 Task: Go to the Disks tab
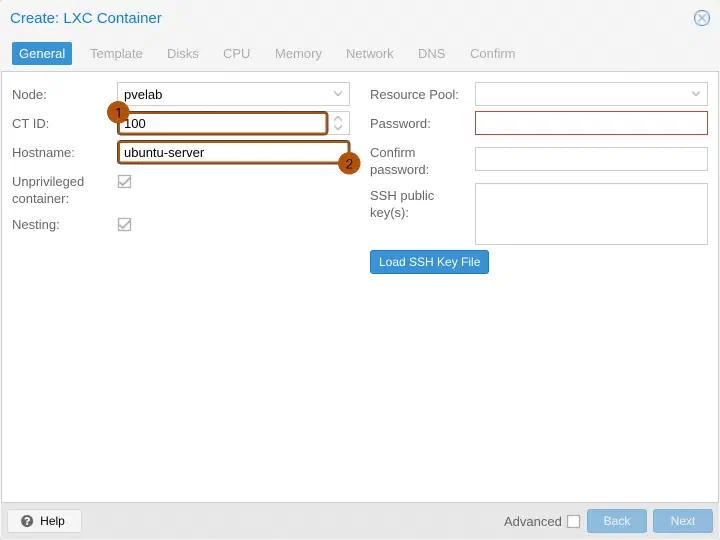183,53
